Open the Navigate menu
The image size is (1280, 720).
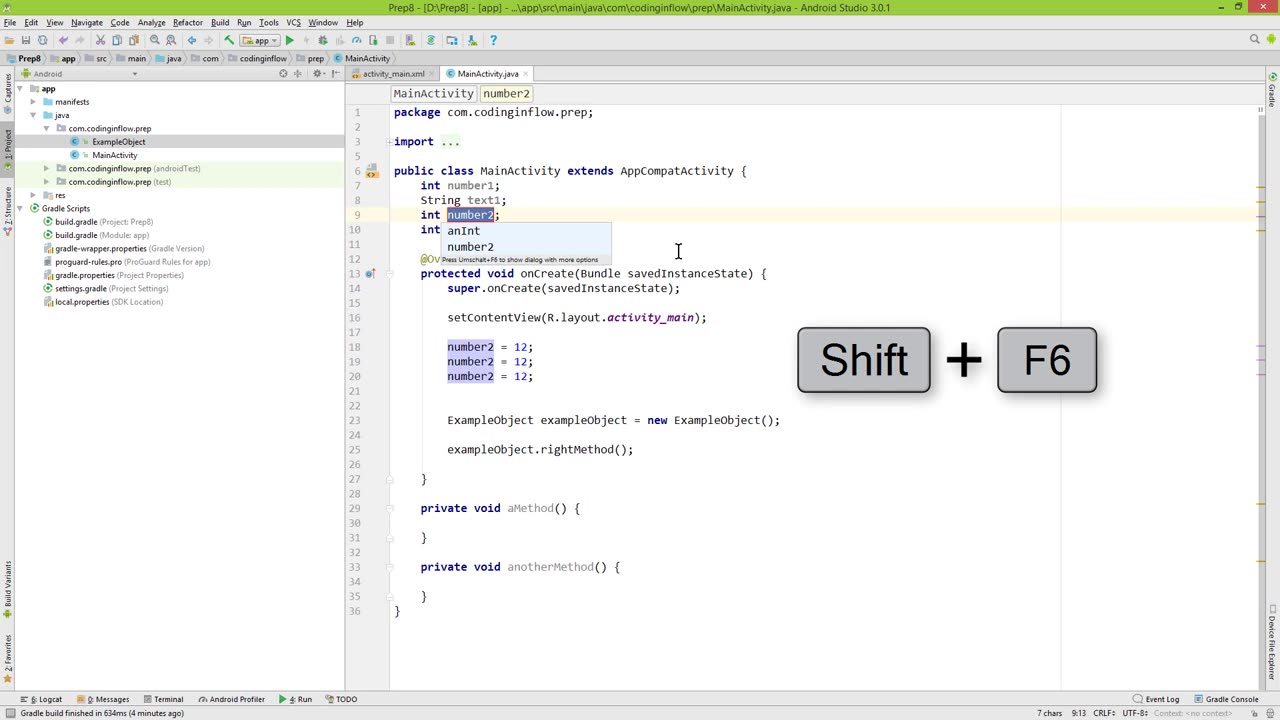click(86, 22)
